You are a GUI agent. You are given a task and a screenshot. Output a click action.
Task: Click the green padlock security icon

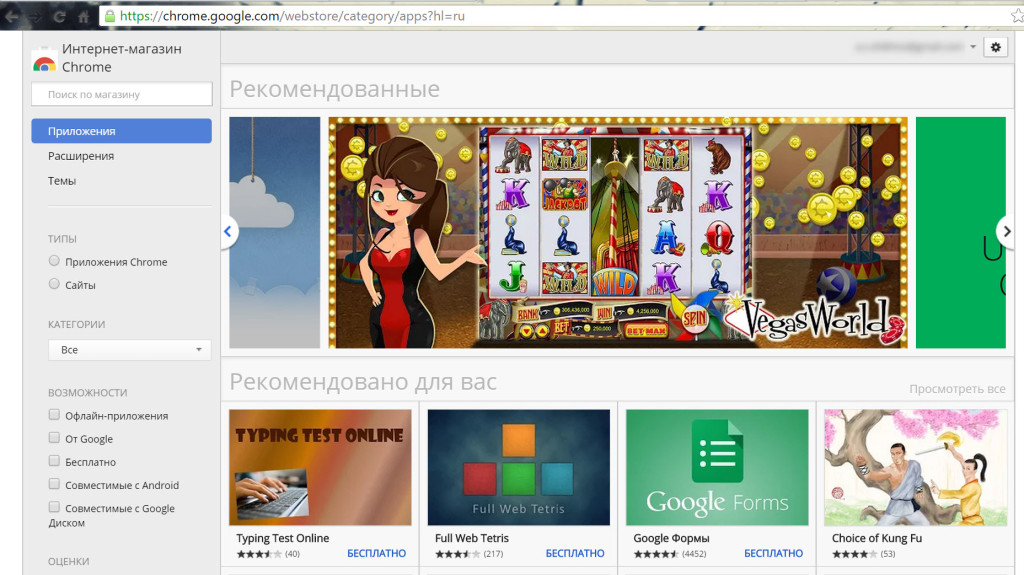[x=110, y=16]
